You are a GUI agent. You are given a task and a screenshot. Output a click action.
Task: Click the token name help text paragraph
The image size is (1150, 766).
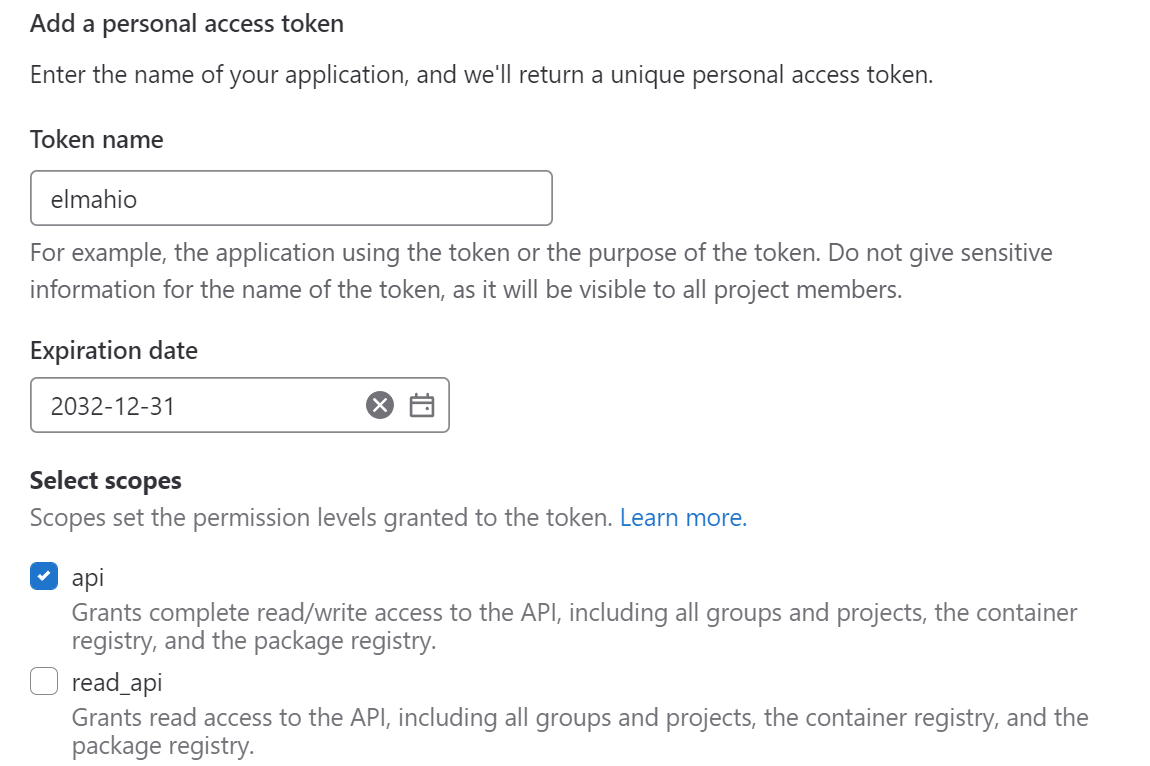coord(541,271)
